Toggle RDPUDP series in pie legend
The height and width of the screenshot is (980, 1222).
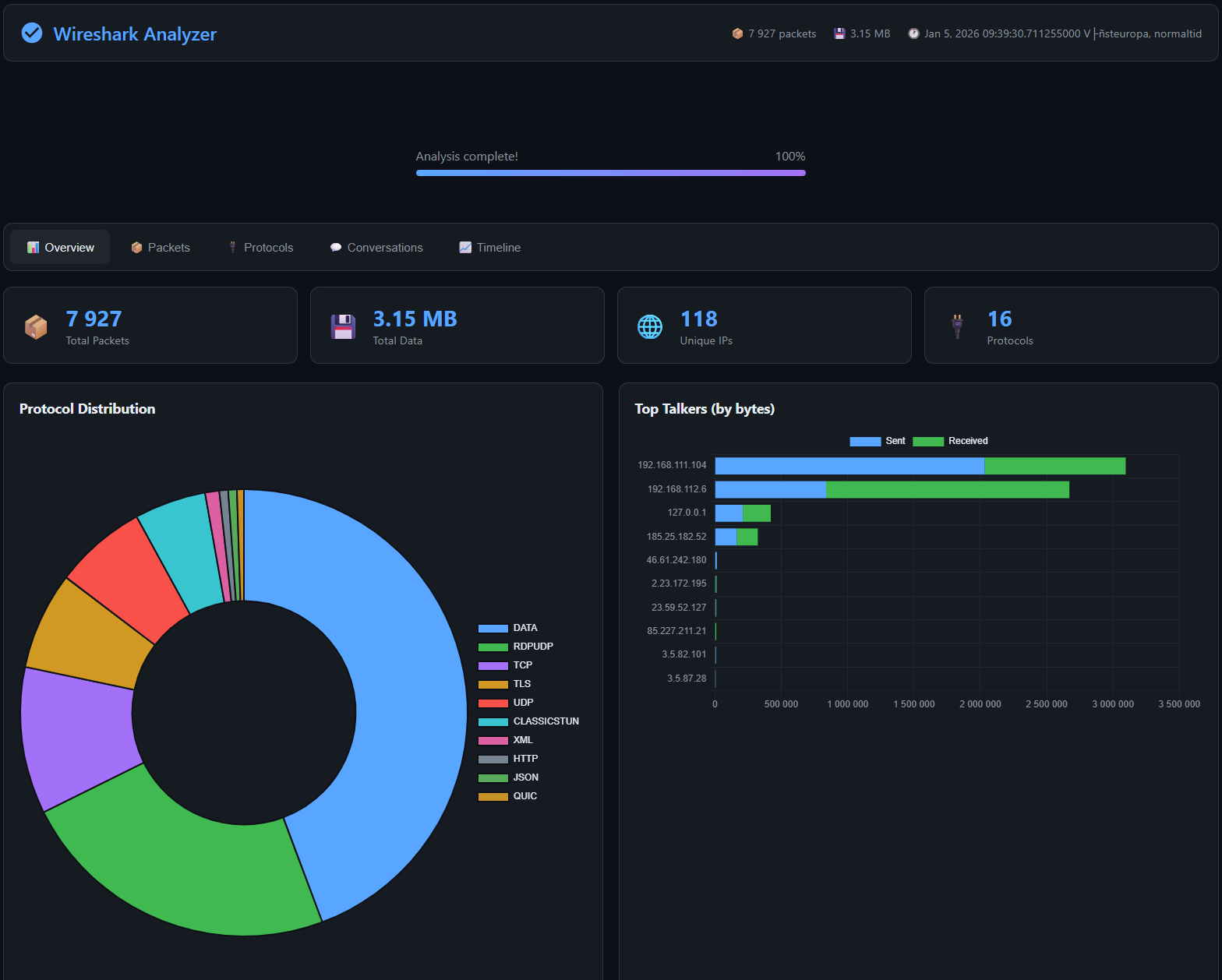[515, 647]
